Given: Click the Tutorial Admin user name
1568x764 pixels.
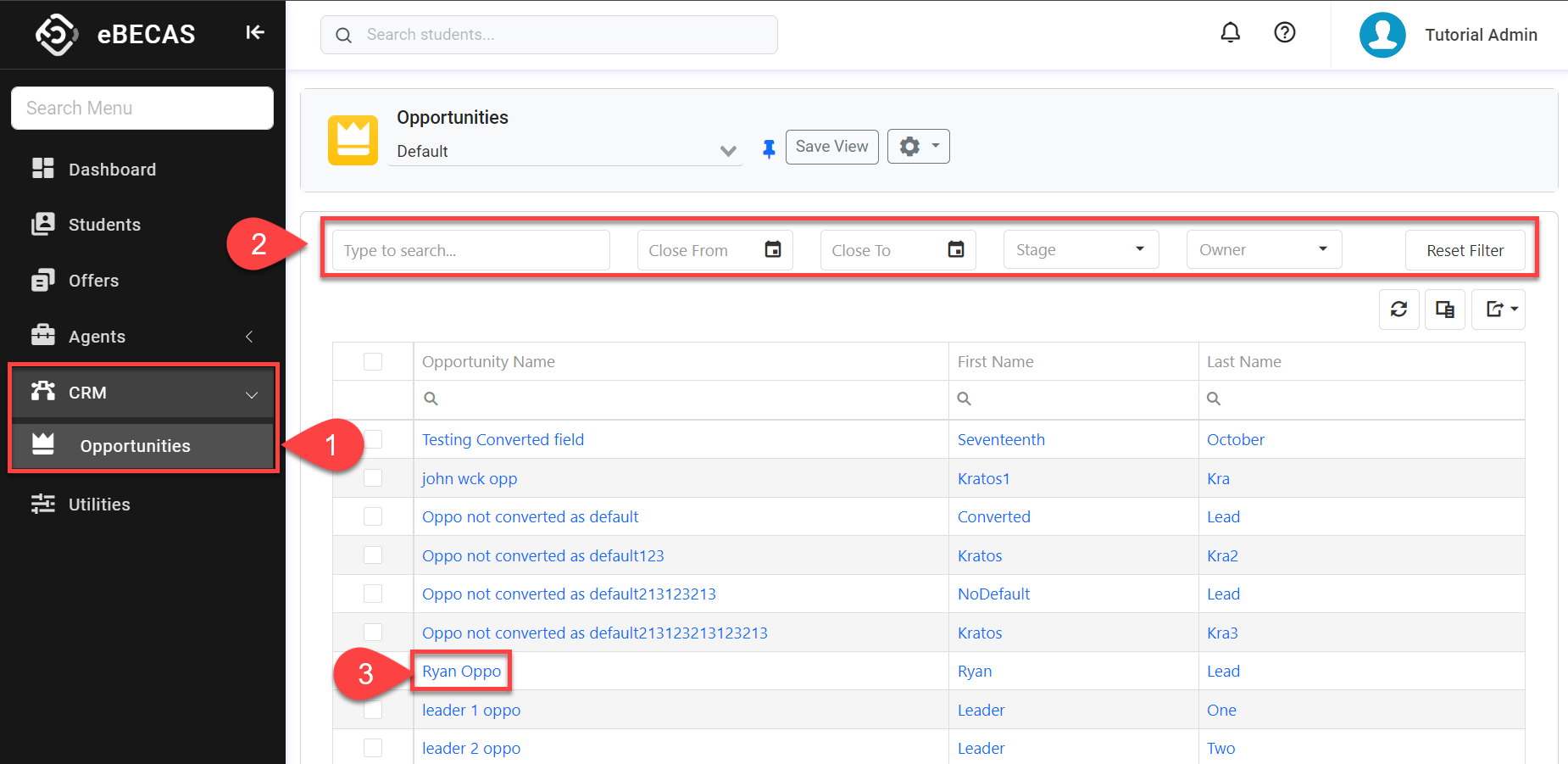Looking at the screenshot, I should pyautogui.click(x=1481, y=35).
